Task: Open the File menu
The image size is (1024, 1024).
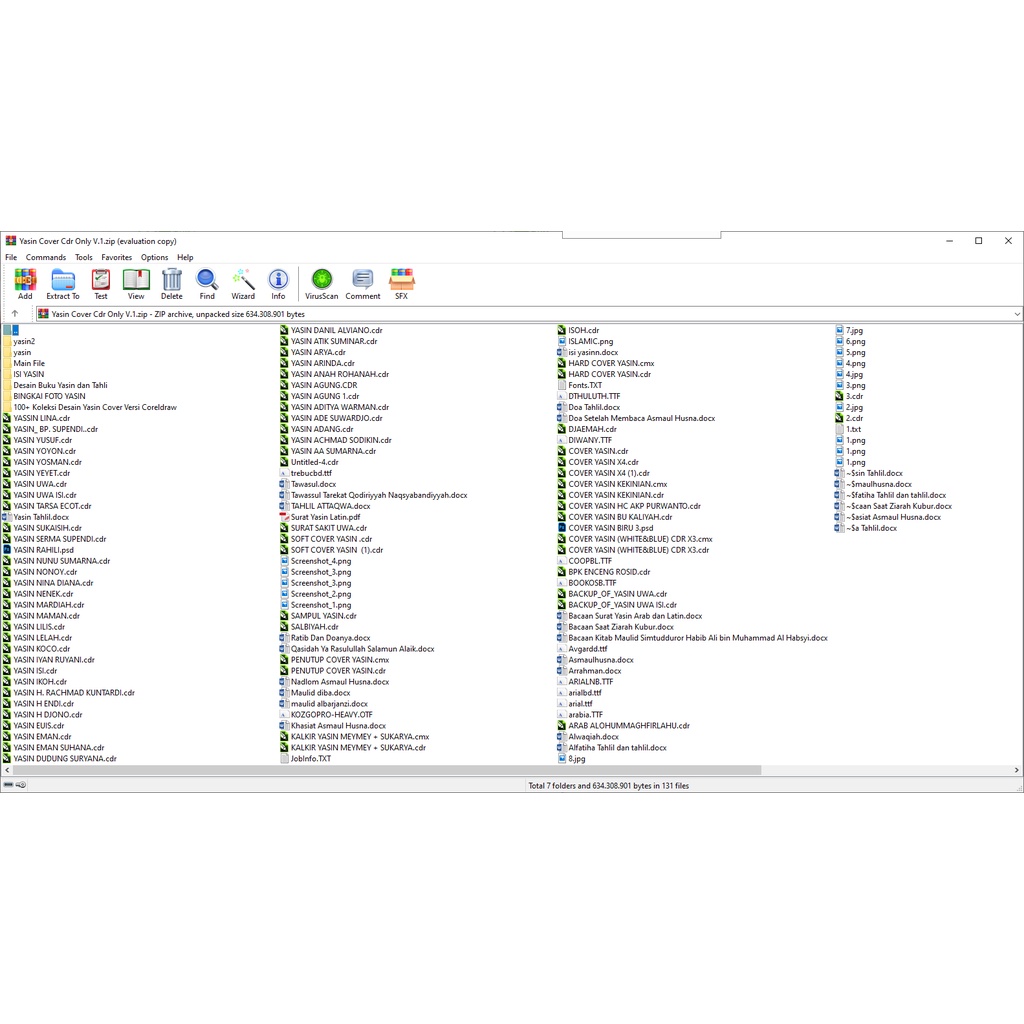Action: coord(11,257)
